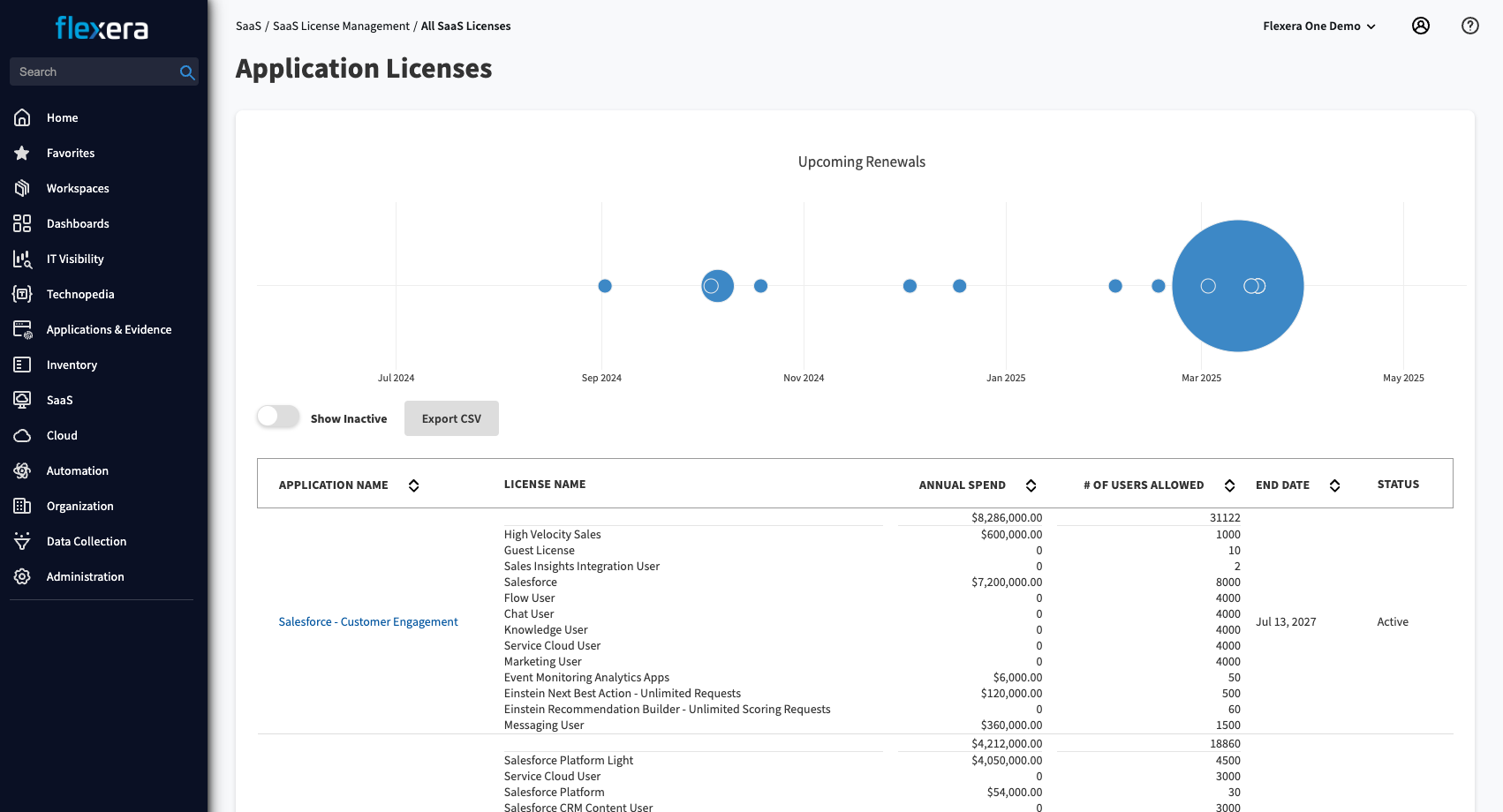Image resolution: width=1503 pixels, height=812 pixels.
Task: Click inside the Search field
Action: click(x=88, y=71)
